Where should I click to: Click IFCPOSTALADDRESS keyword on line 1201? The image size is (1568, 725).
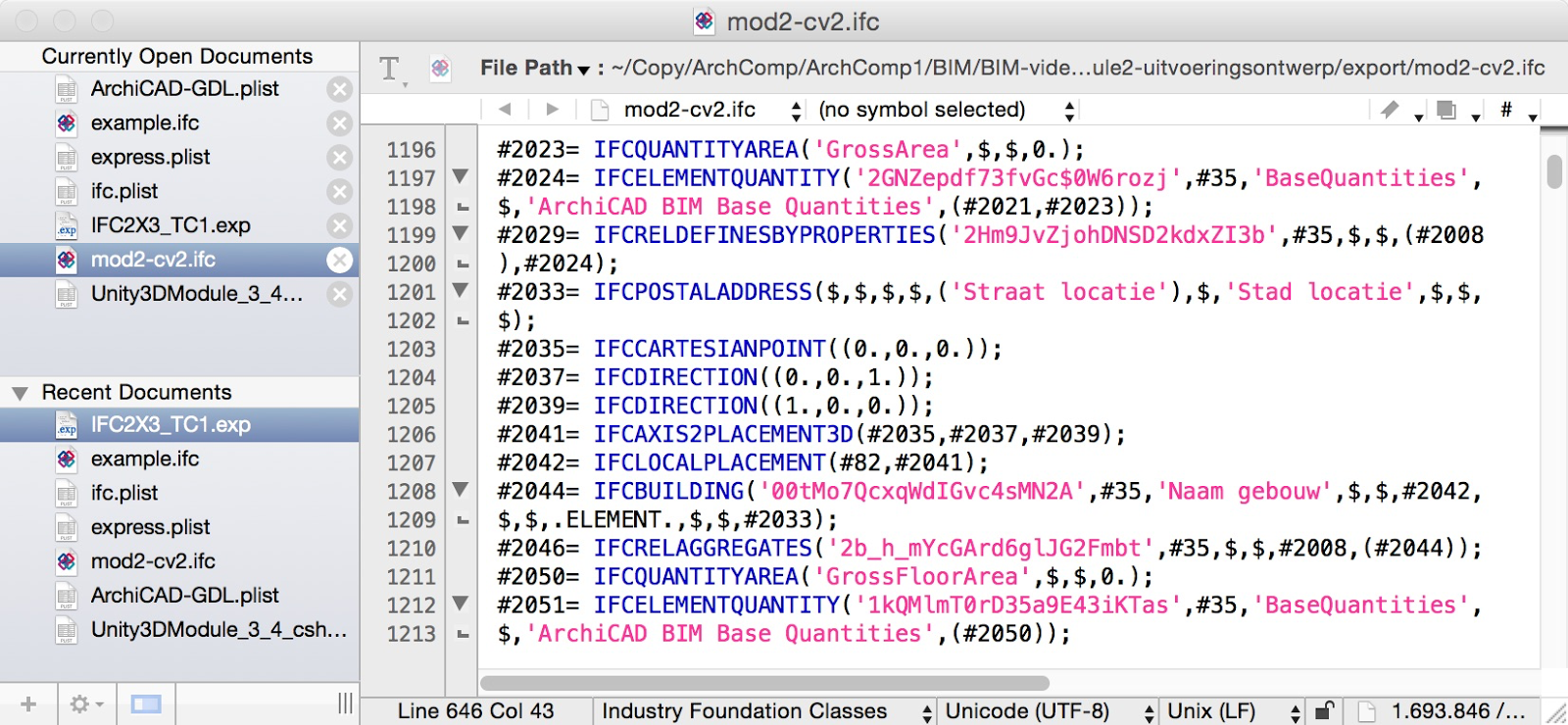click(703, 293)
